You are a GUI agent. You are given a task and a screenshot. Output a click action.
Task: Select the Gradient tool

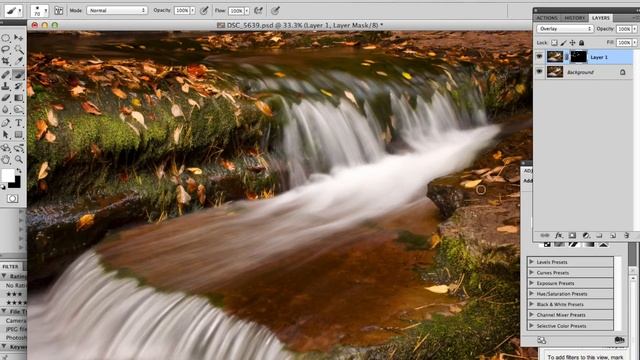point(19,98)
